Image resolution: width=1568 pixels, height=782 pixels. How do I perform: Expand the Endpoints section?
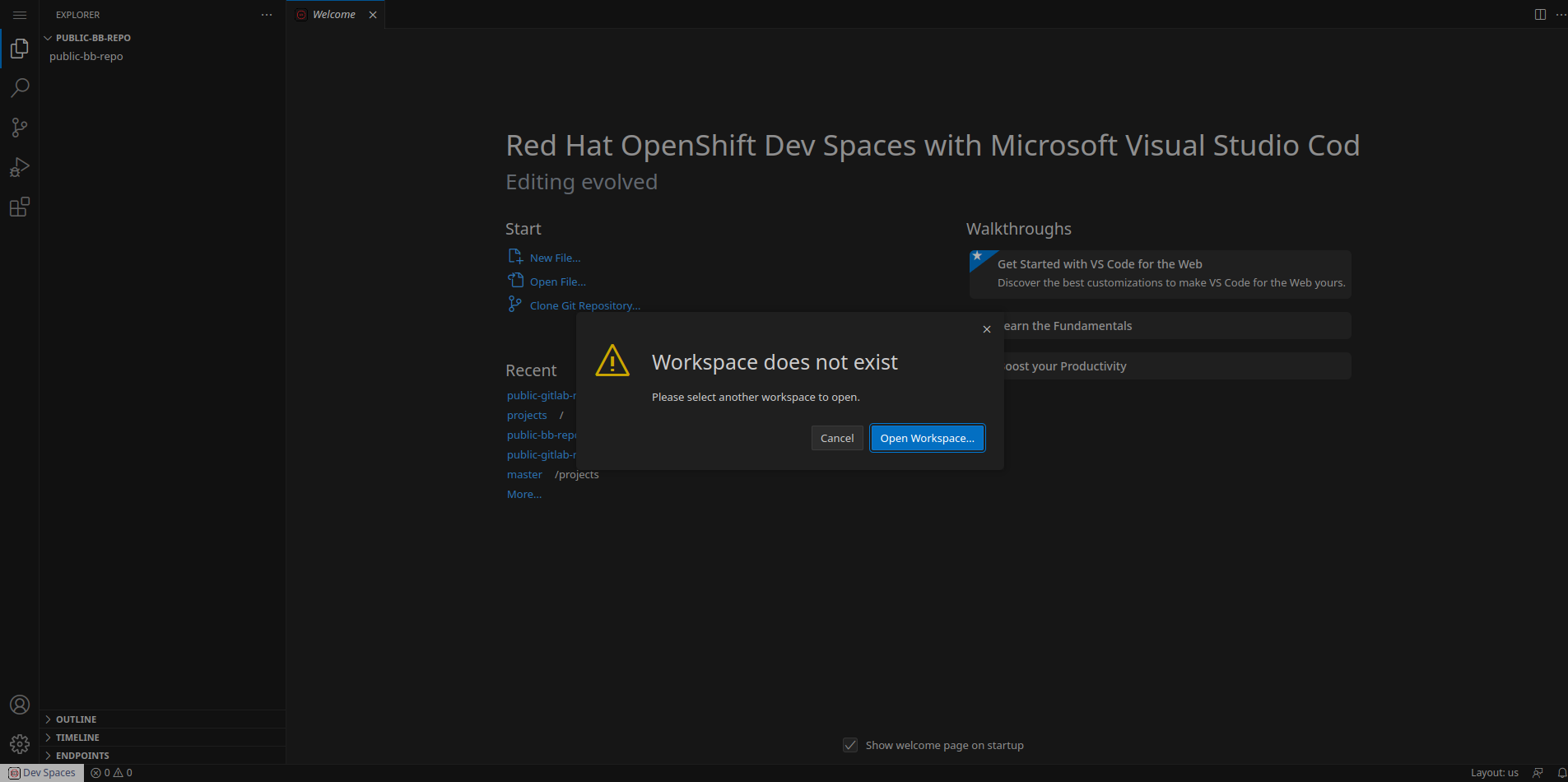click(x=82, y=756)
